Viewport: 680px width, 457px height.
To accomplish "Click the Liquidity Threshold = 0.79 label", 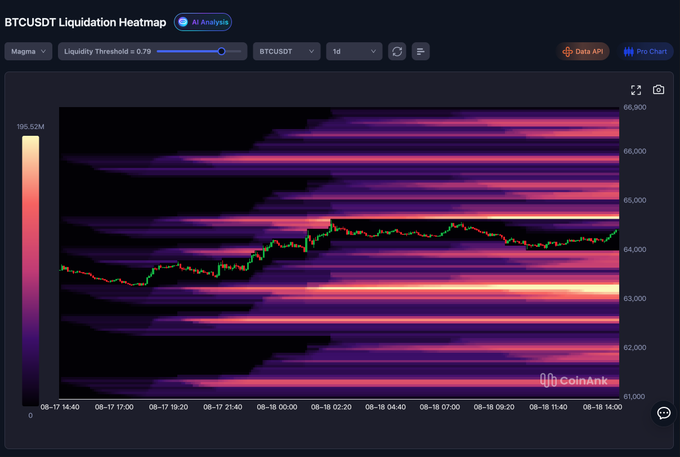I will coord(108,51).
